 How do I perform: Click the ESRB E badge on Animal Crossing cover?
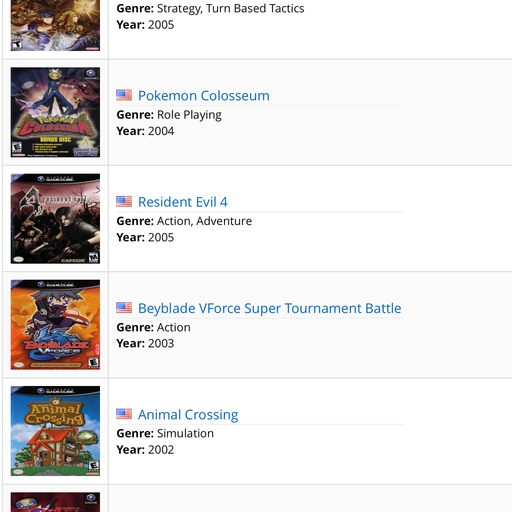click(94, 467)
